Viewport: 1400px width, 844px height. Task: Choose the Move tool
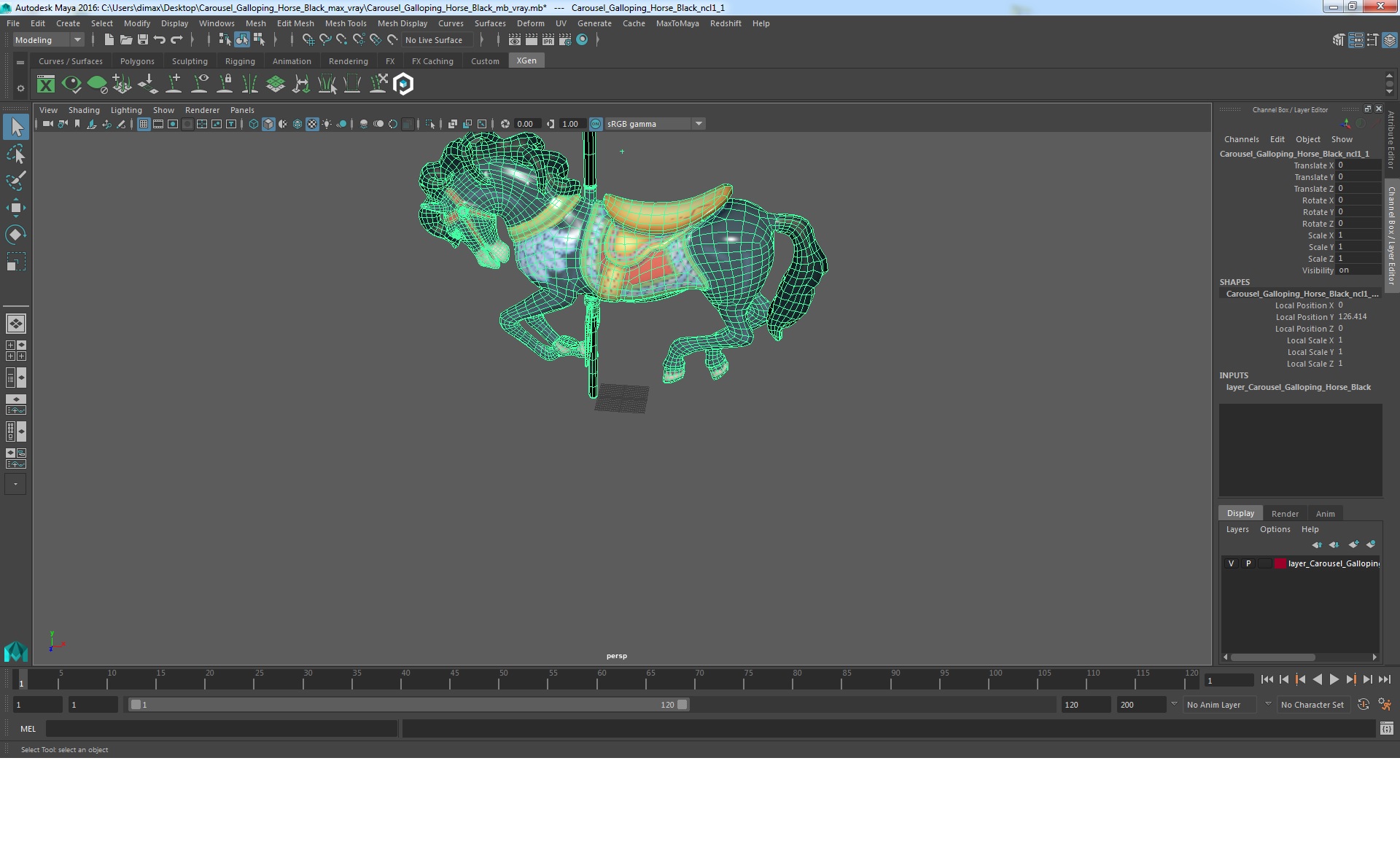point(15,208)
